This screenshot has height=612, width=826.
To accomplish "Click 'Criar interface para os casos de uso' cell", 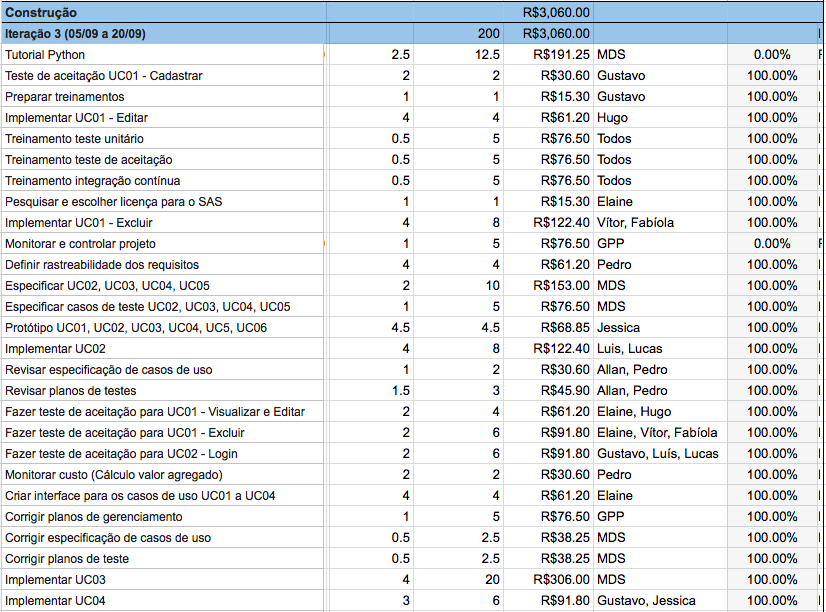I will coord(162,496).
